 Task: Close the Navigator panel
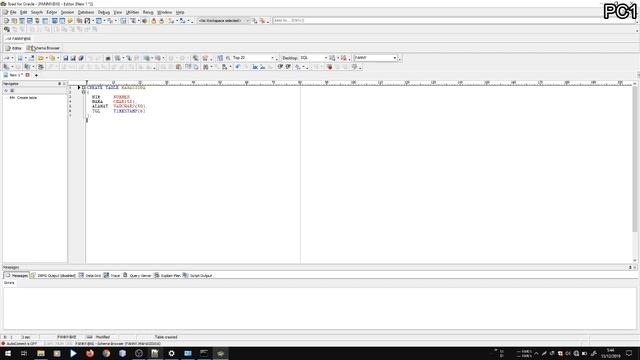pyautogui.click(x=64, y=84)
